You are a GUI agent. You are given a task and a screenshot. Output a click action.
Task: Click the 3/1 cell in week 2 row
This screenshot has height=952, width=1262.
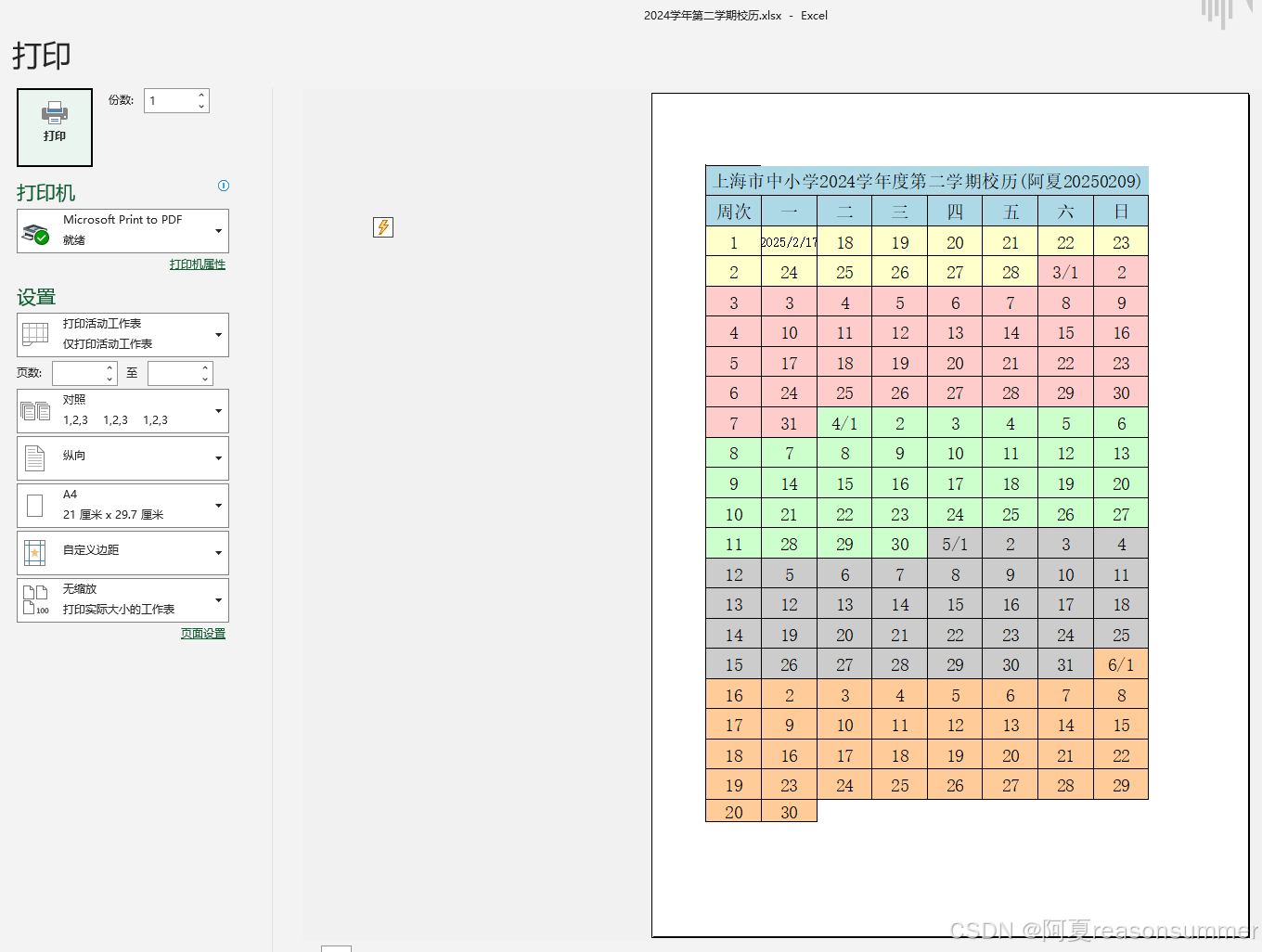pyautogui.click(x=1066, y=273)
